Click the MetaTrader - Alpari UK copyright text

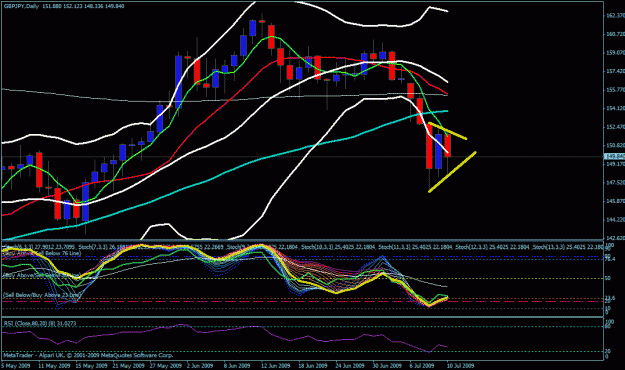tap(88, 355)
